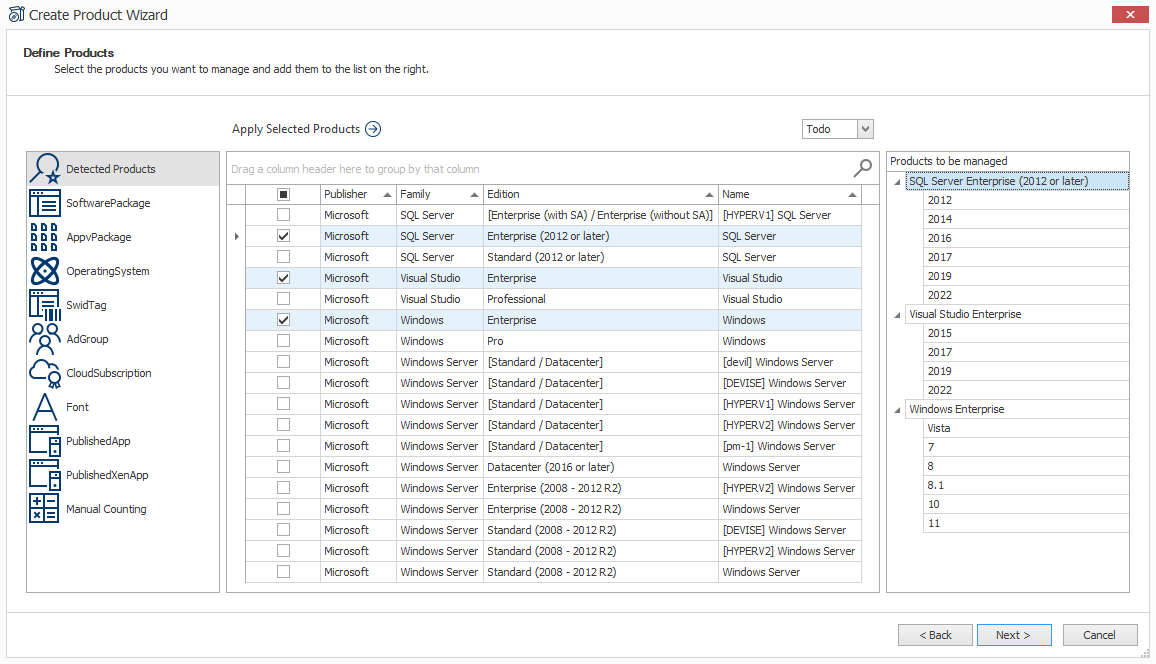Select the SwidTag barcode icon
The width and height of the screenshot is (1156, 664).
[x=45, y=304]
